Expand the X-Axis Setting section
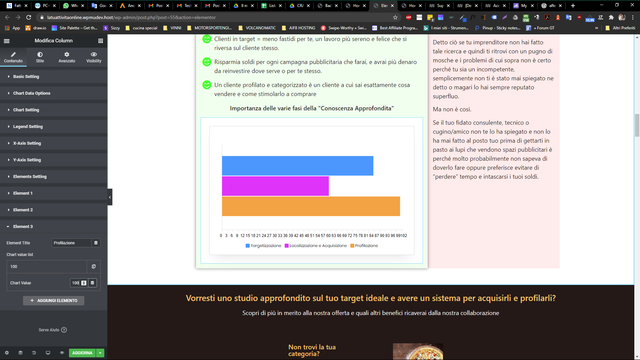This screenshot has width=640, height=360. point(53,143)
